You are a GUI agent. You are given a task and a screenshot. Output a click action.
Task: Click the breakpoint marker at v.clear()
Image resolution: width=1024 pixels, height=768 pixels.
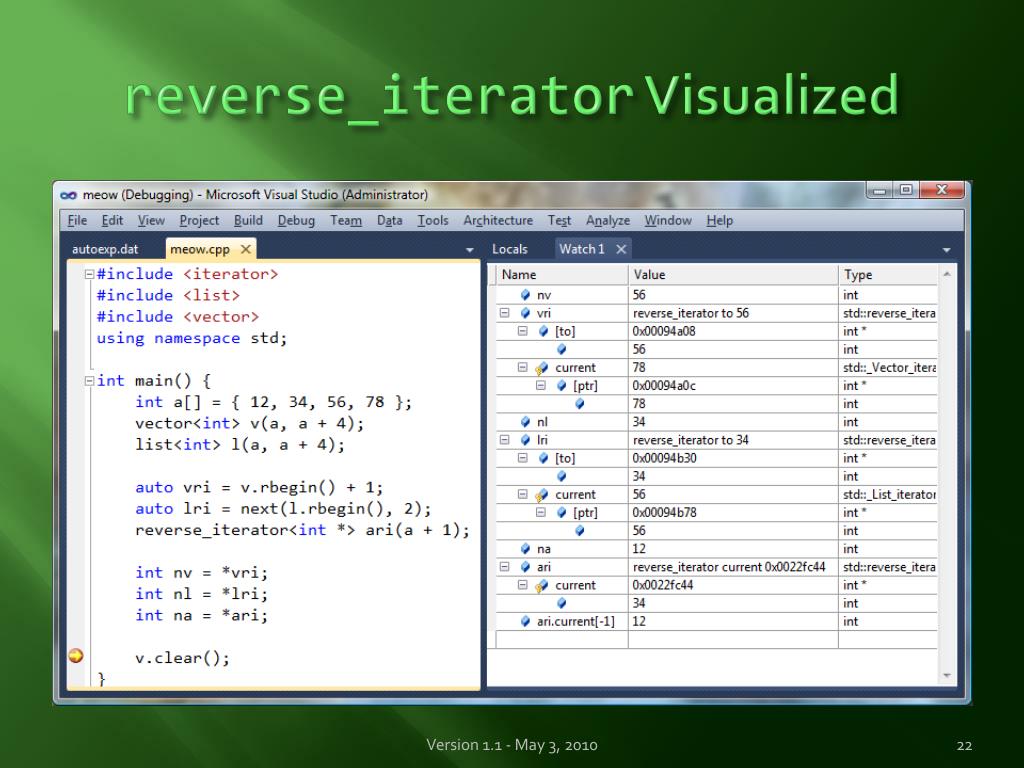click(x=76, y=656)
